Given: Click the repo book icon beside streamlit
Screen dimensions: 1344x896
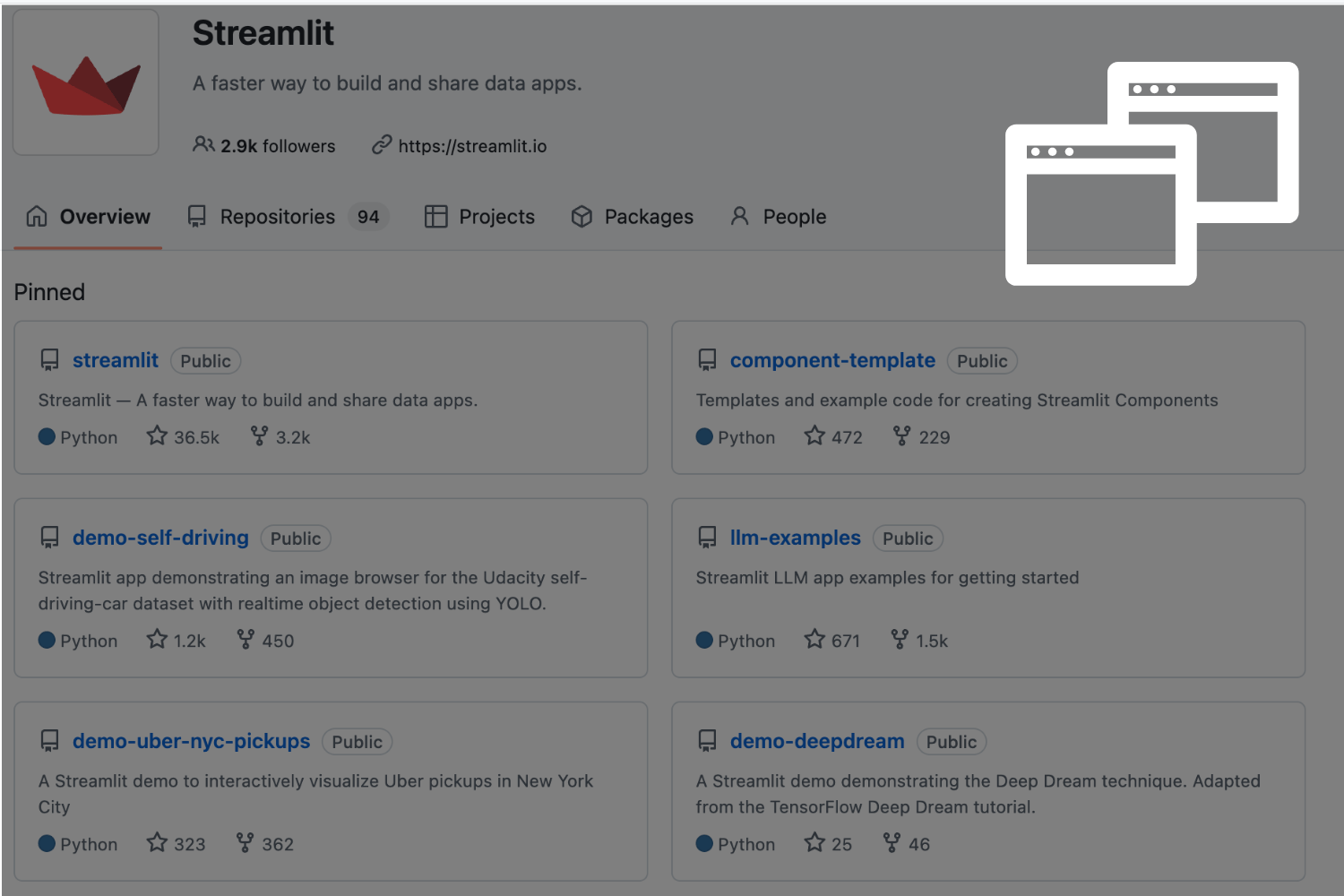Looking at the screenshot, I should 49,359.
